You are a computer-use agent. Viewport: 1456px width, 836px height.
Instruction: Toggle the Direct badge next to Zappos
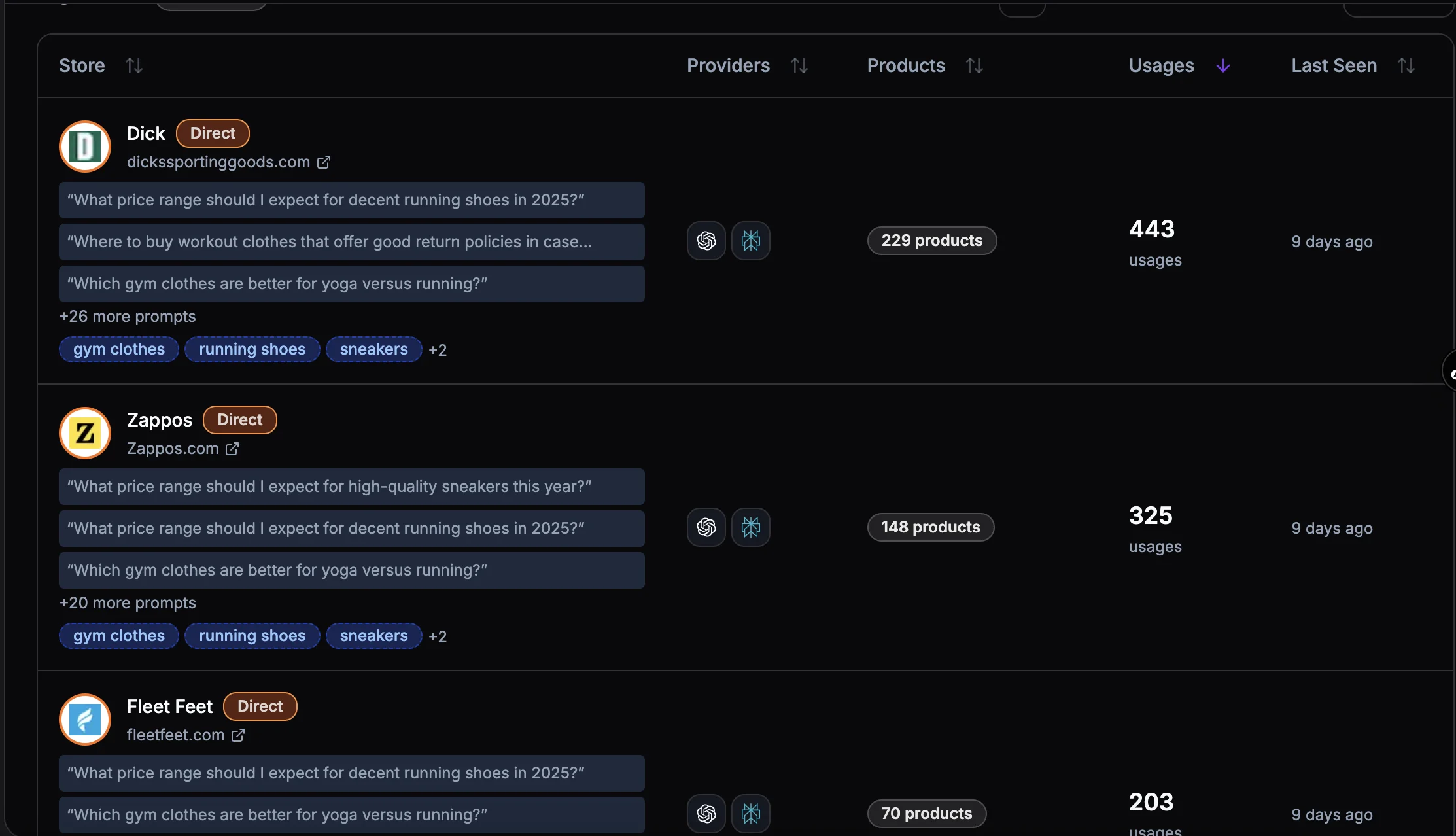click(239, 419)
